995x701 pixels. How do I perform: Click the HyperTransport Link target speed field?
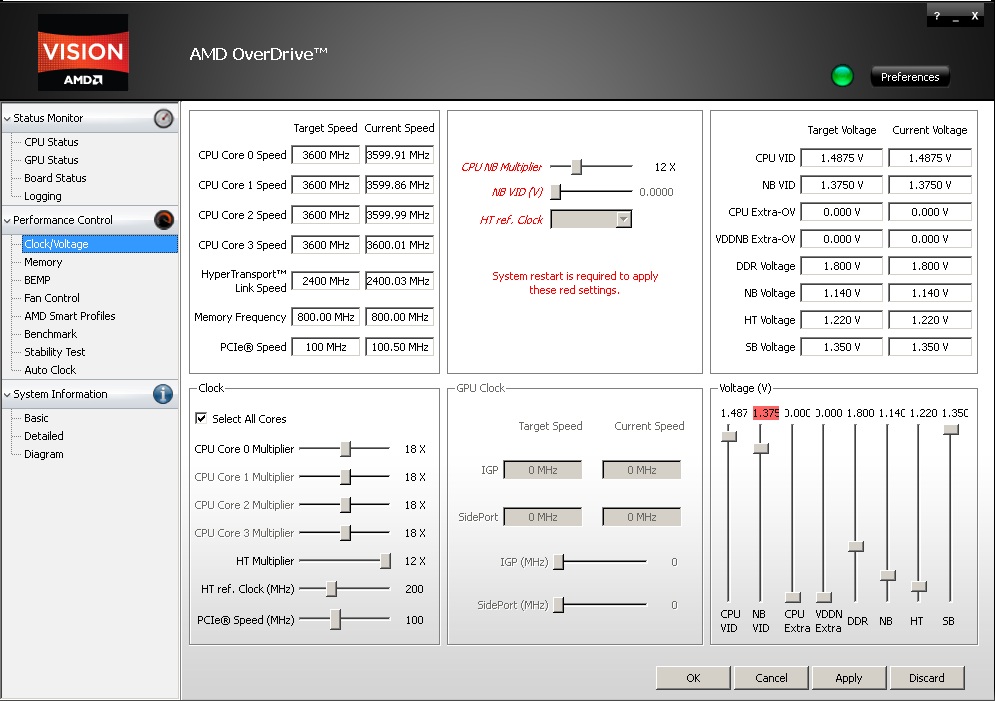pyautogui.click(x=326, y=281)
